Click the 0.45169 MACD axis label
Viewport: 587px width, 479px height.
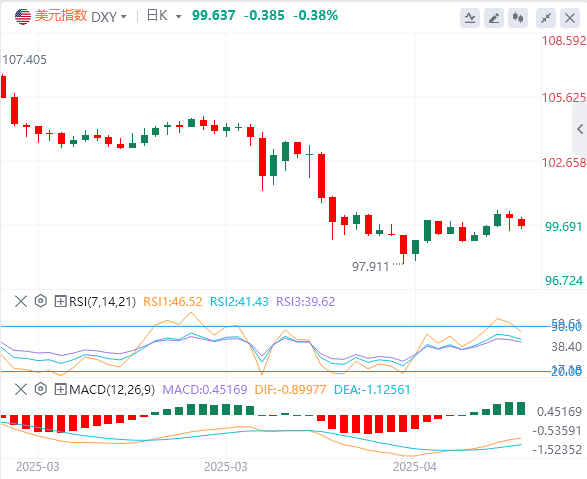pyautogui.click(x=559, y=412)
